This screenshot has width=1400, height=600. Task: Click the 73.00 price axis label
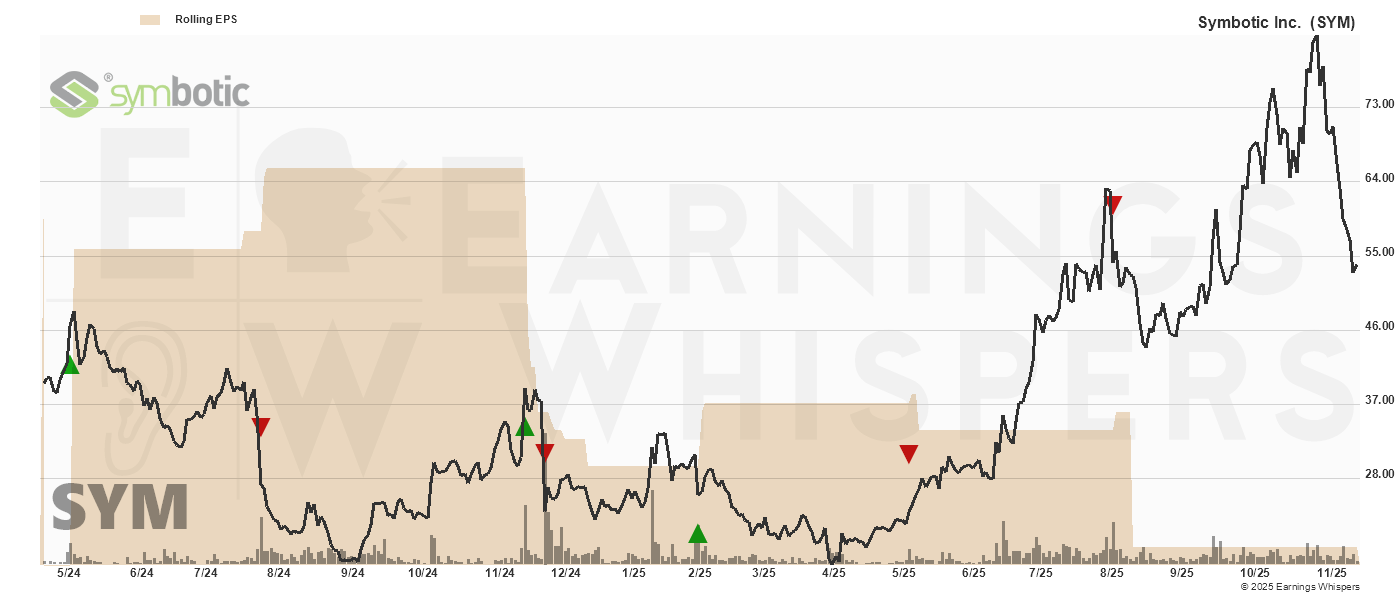click(1379, 104)
